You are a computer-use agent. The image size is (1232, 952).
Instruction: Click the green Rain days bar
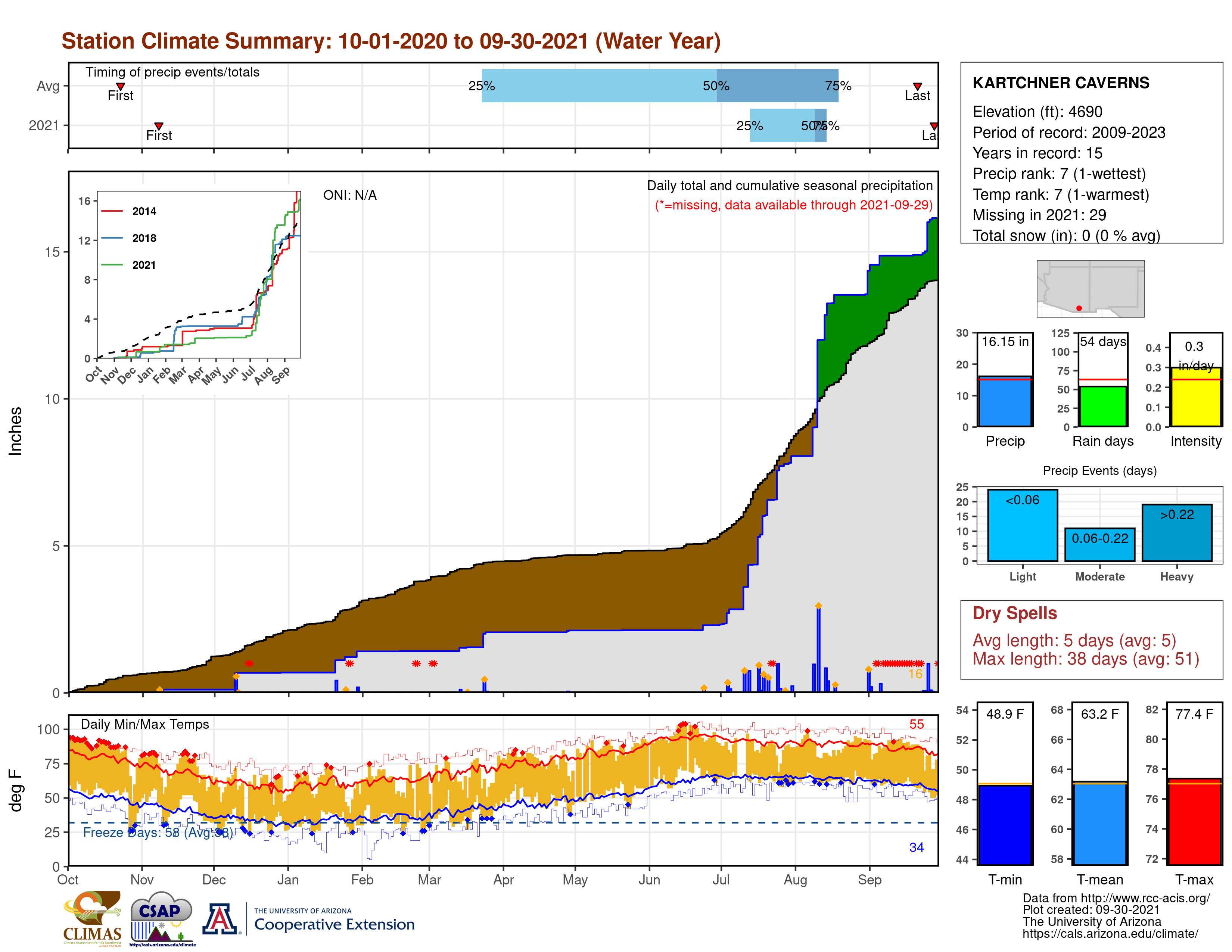(x=1103, y=406)
